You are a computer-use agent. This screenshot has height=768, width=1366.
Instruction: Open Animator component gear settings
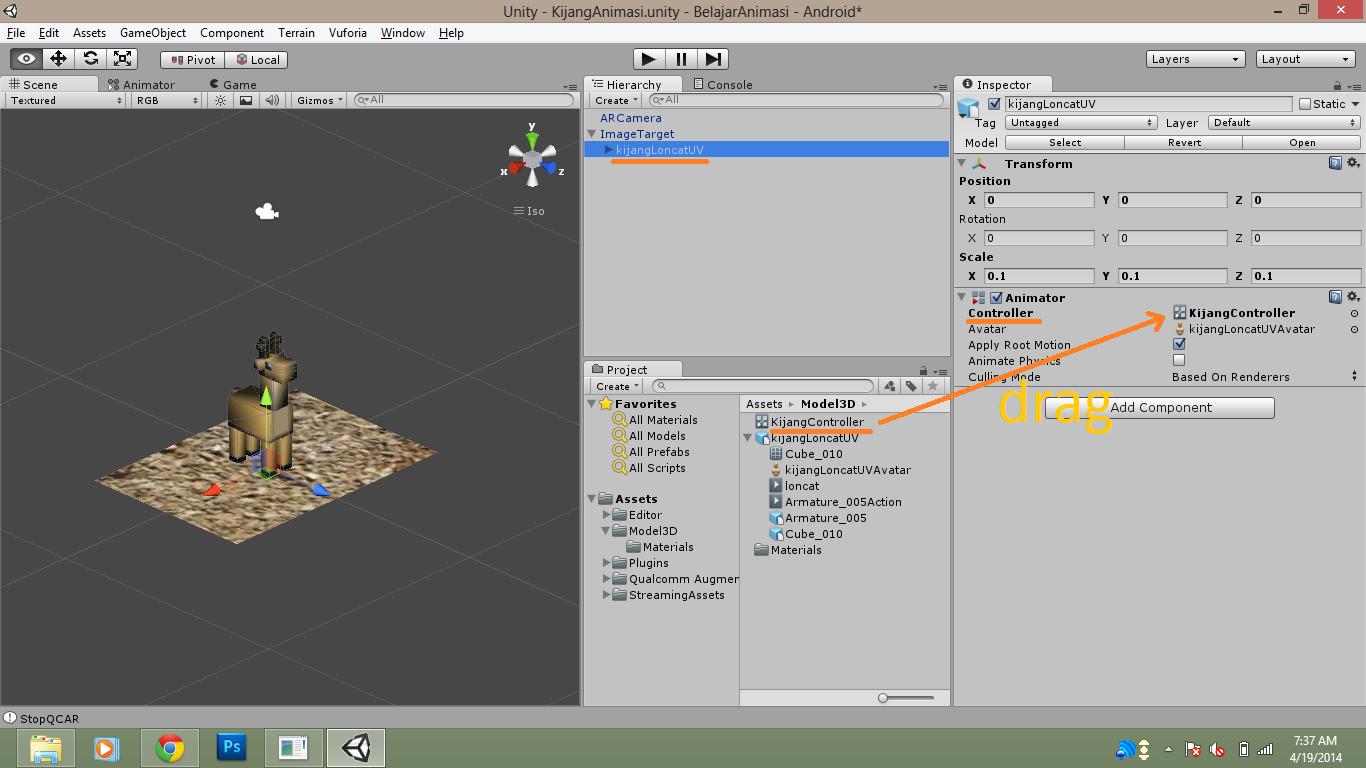pos(1353,297)
